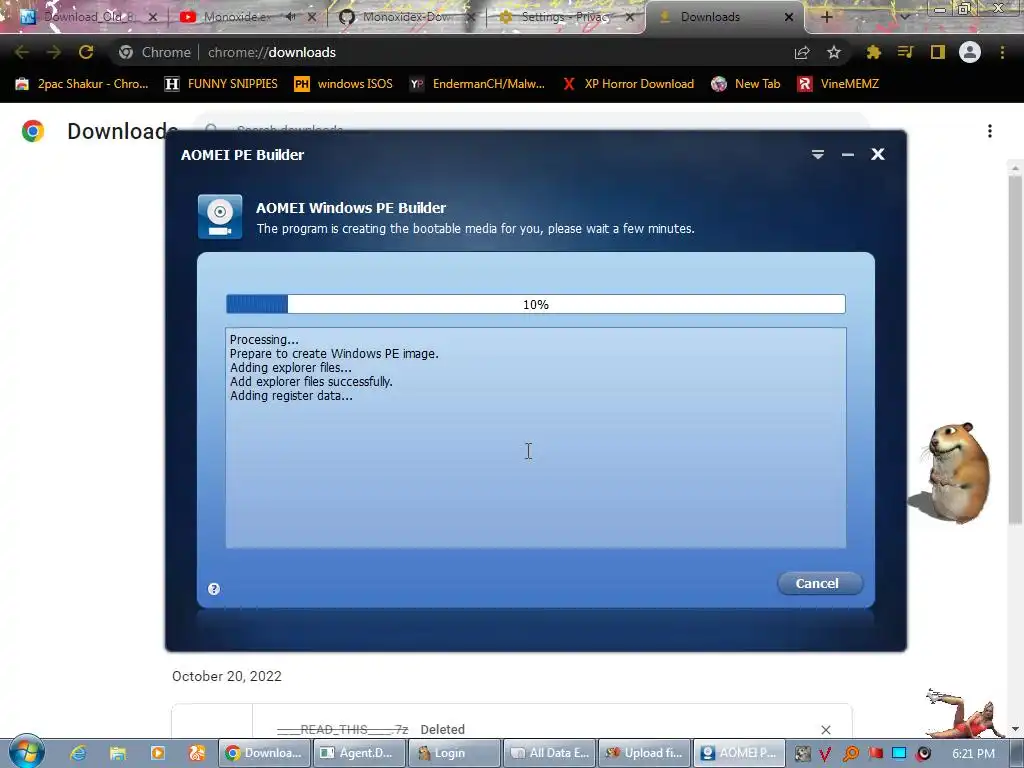
Task: Open AOMEI PE Builder title bar dropdown menu
Action: (x=818, y=154)
